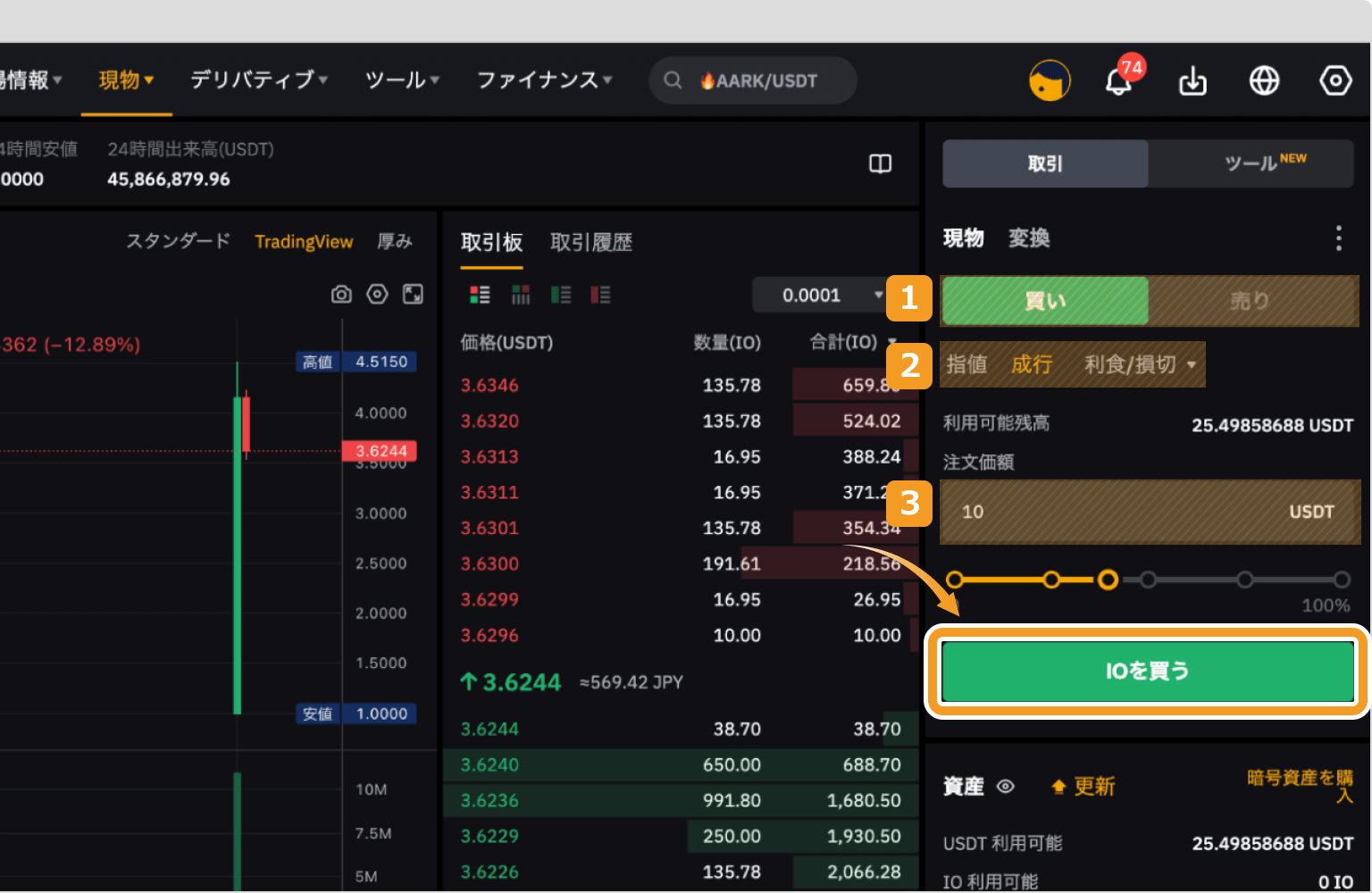Click the 高値 4.5150 chart label
This screenshot has width=1372, height=893.
356,362
